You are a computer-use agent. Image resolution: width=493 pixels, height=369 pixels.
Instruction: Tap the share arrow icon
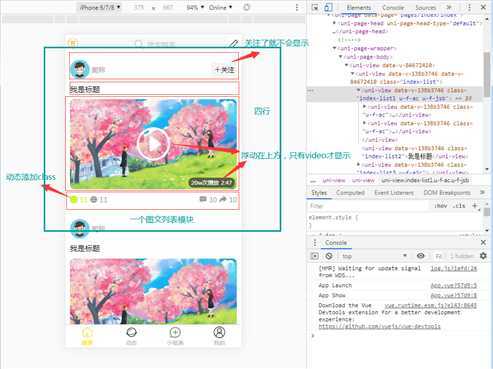point(223,199)
